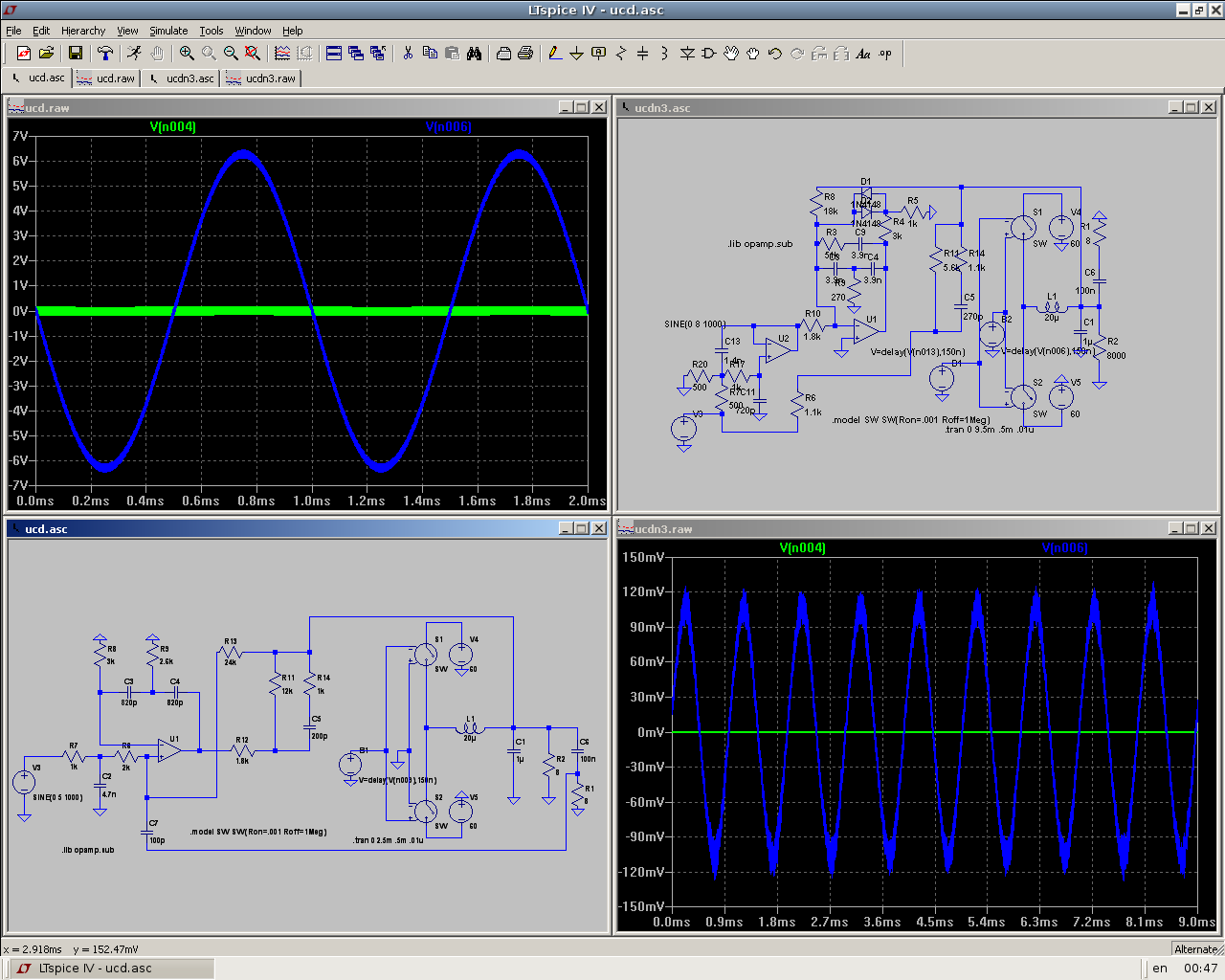Viewport: 1225px width, 980px height.
Task: Open the Tools menu
Action: [212, 31]
